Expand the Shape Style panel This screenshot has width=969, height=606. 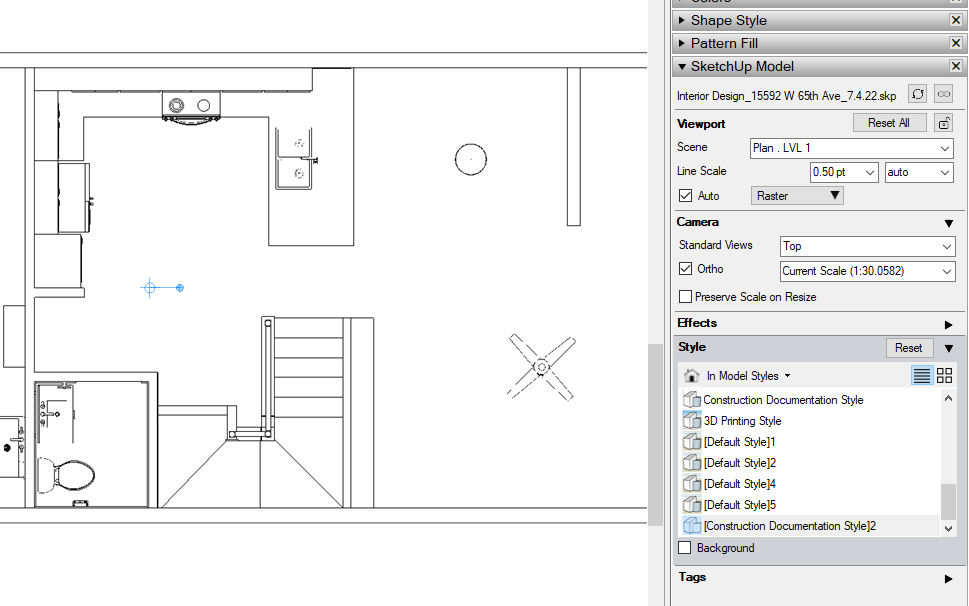pos(682,20)
